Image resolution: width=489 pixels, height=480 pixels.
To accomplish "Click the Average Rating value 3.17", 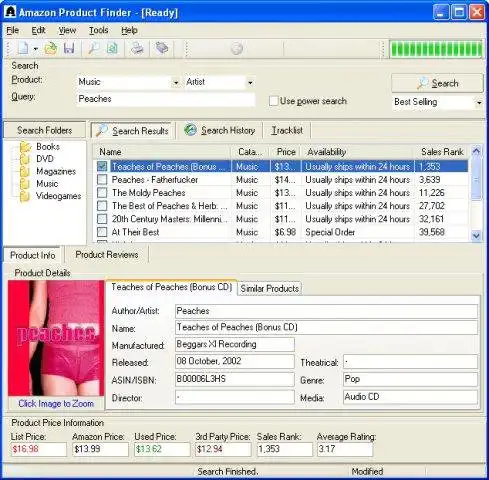I will tap(345, 449).
